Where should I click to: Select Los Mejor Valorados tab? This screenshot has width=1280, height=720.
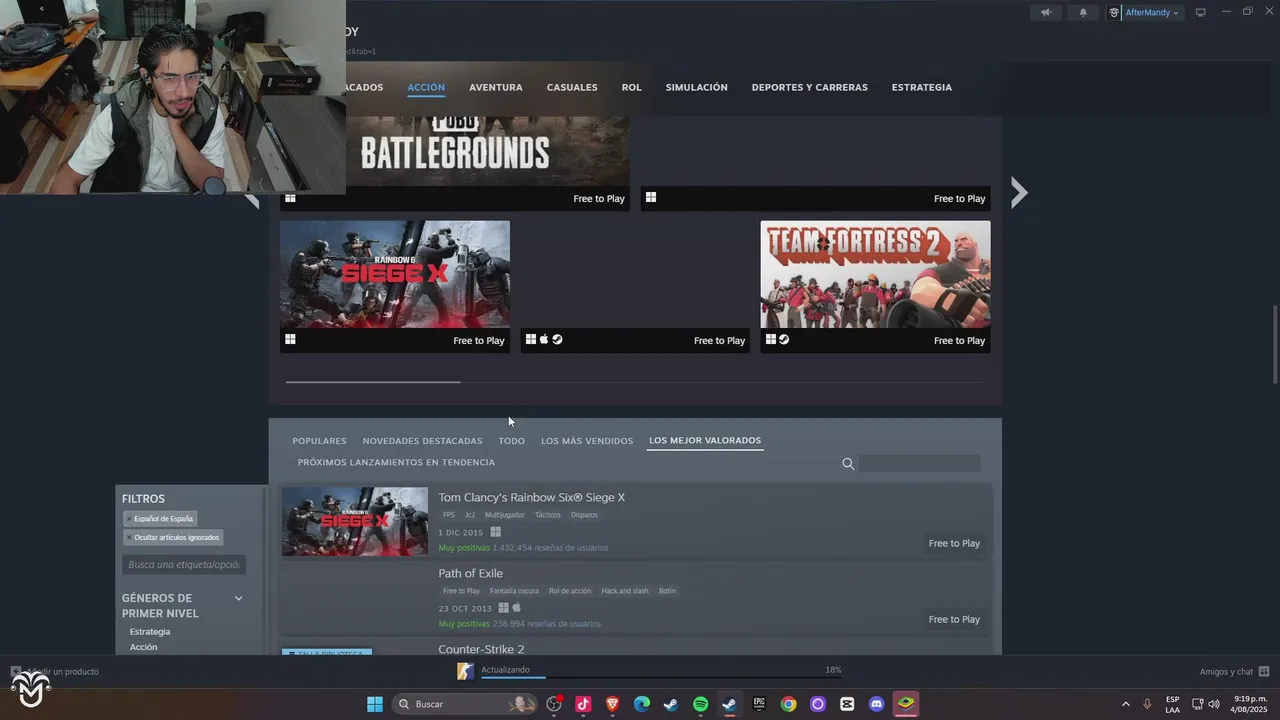pos(705,441)
